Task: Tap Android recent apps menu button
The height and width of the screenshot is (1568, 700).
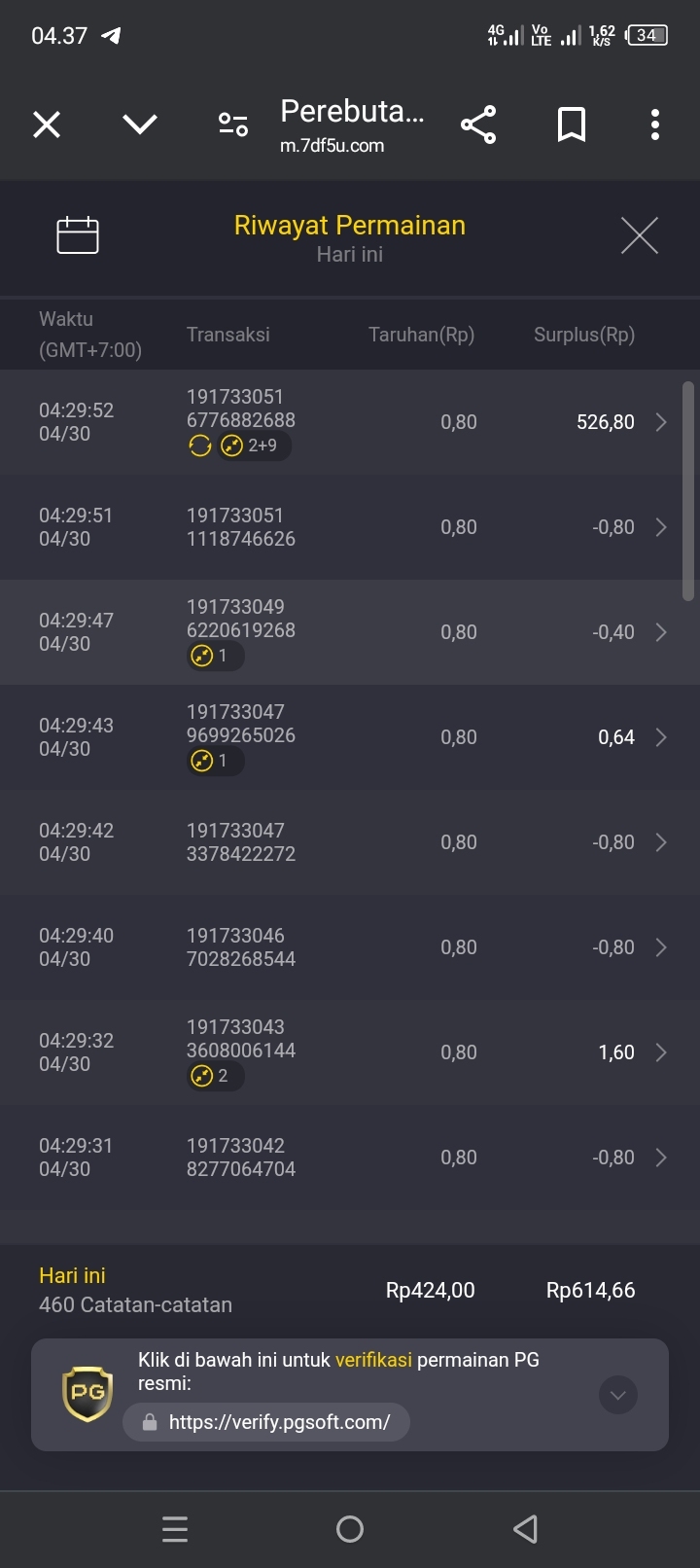Action: click(175, 1529)
